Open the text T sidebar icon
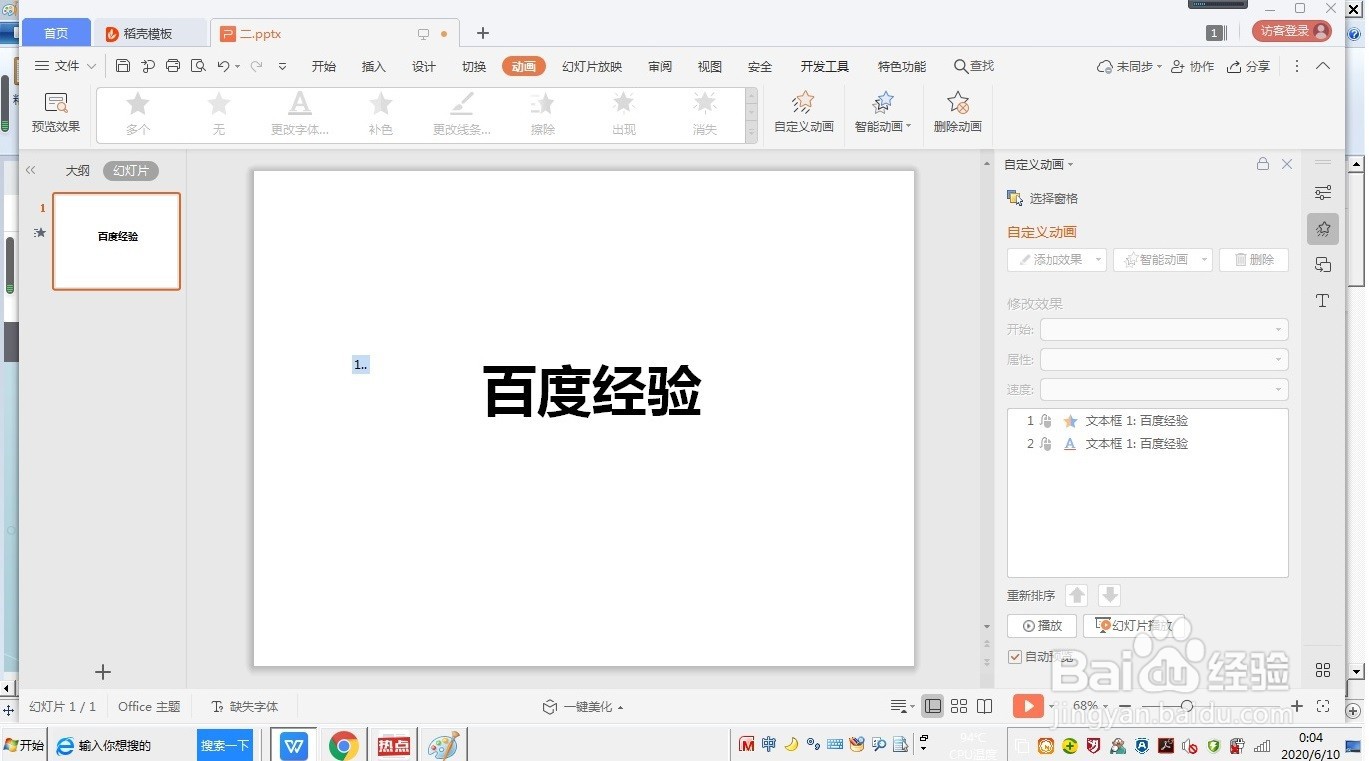This screenshot has height=761, width=1369. (x=1323, y=301)
